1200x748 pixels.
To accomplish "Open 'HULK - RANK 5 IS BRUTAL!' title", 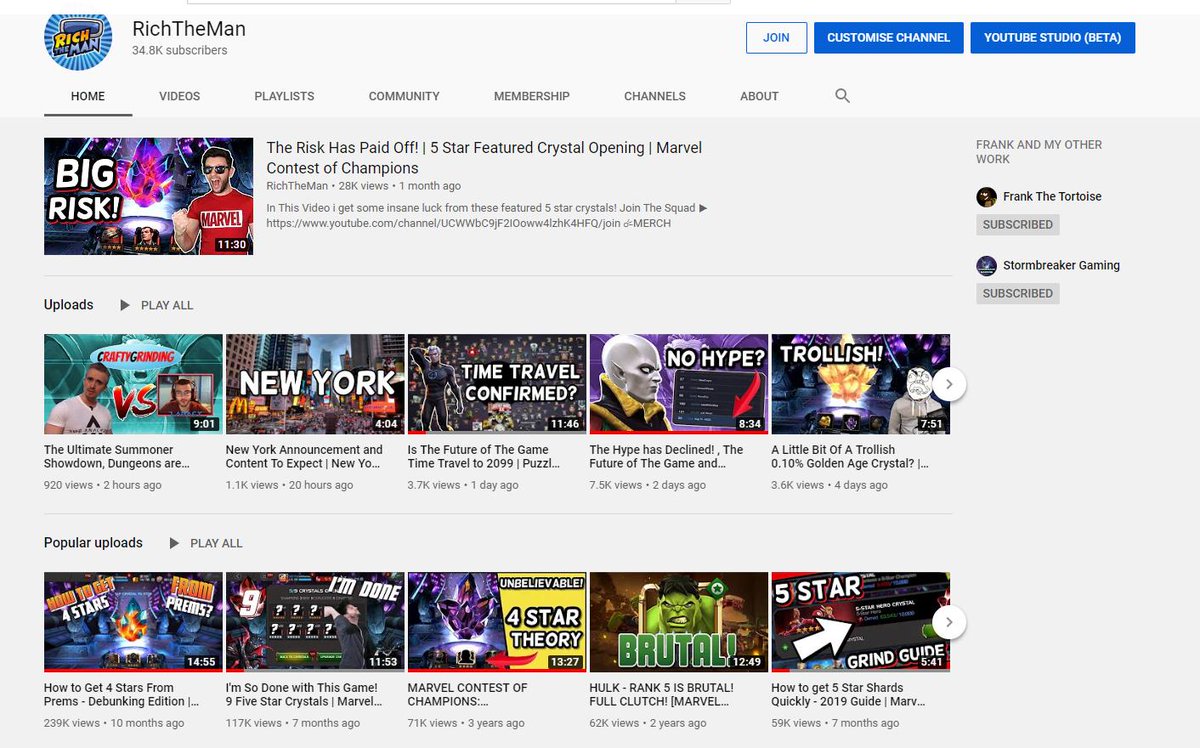I will [663, 695].
